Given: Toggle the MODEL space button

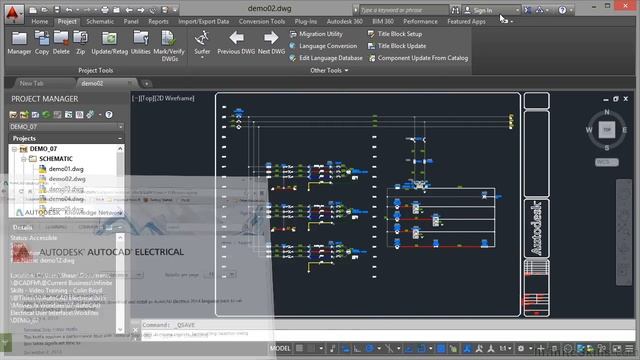Looking at the screenshot, I should click(x=280, y=349).
